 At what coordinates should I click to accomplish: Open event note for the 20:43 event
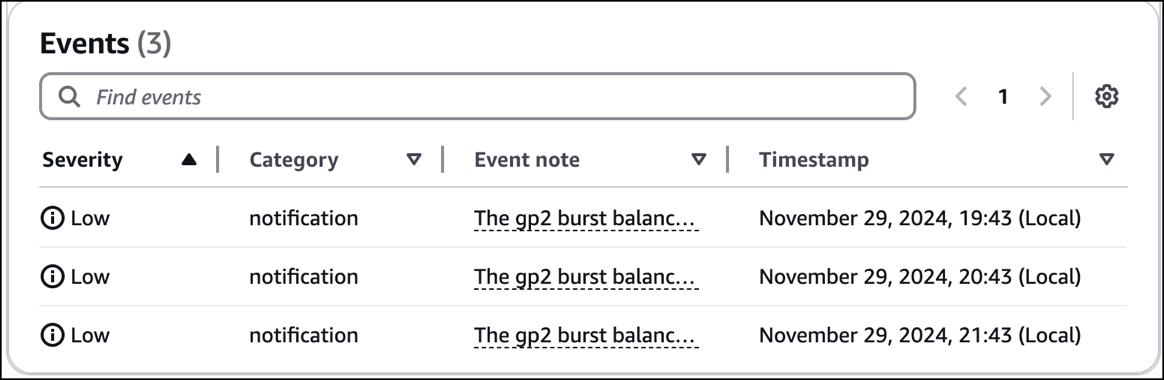click(586, 277)
